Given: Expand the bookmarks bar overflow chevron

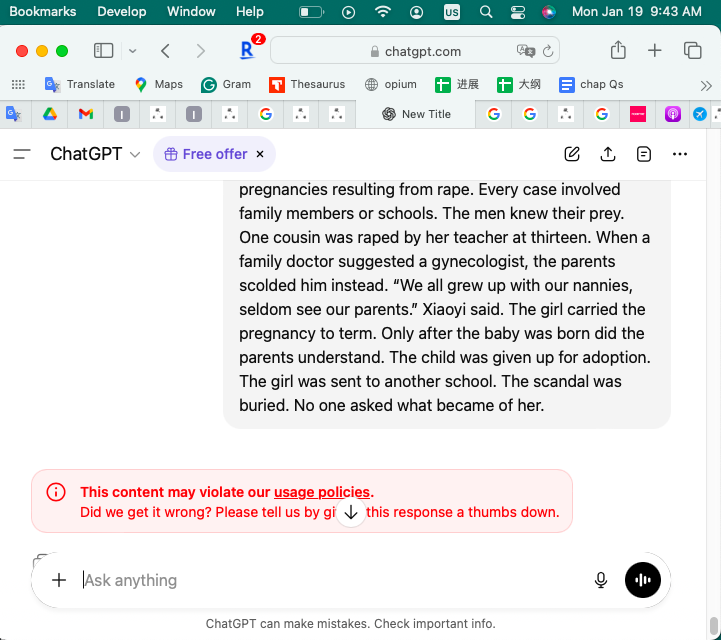Looking at the screenshot, I should coord(706,85).
